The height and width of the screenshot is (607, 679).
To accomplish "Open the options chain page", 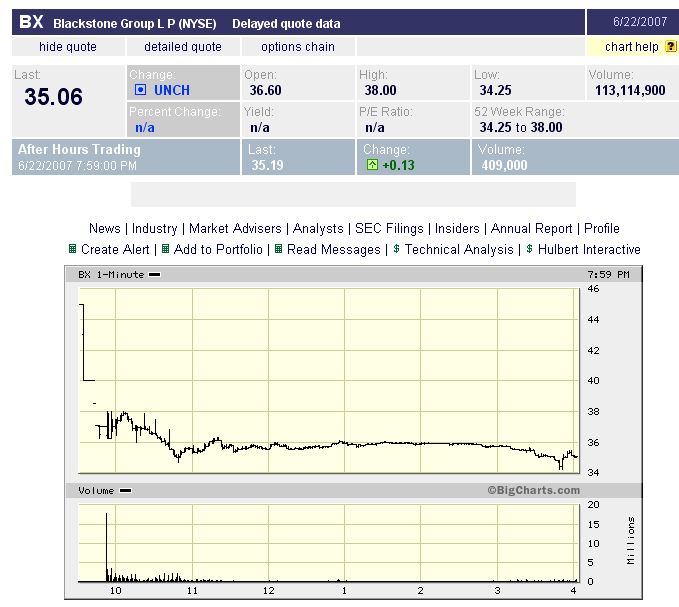I will point(298,46).
